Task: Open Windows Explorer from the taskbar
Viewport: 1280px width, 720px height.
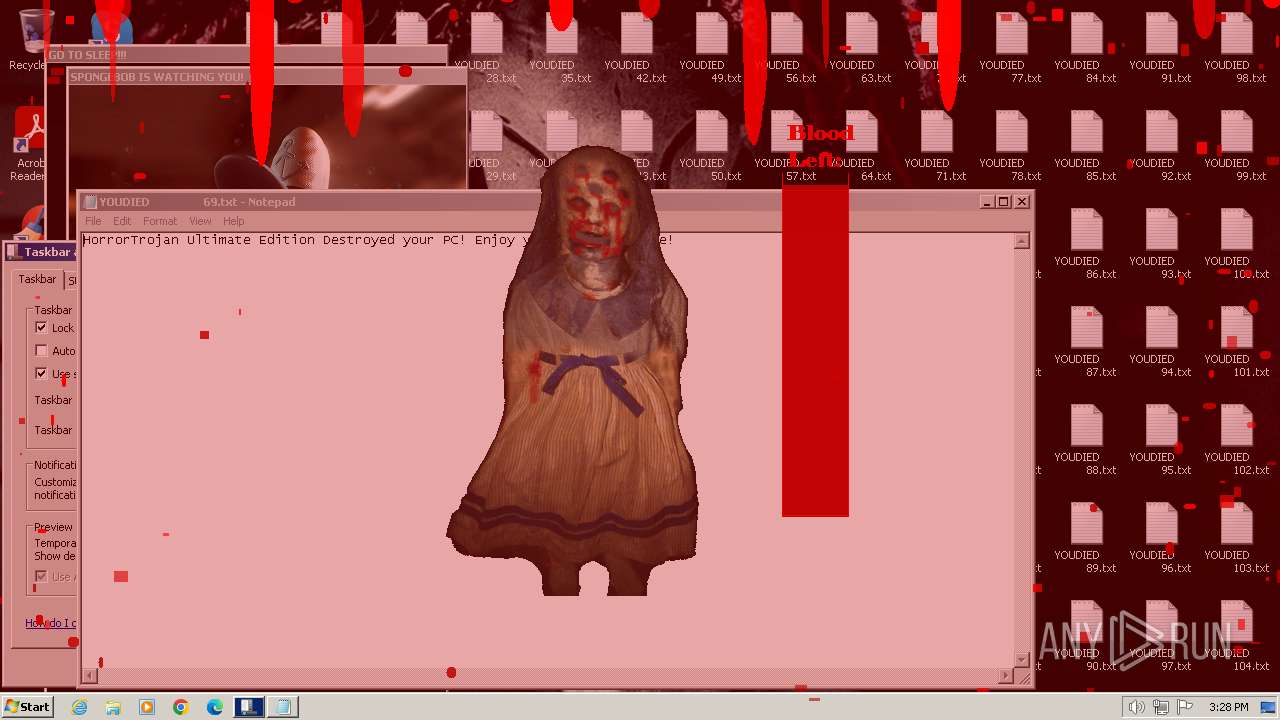Action: 113,707
